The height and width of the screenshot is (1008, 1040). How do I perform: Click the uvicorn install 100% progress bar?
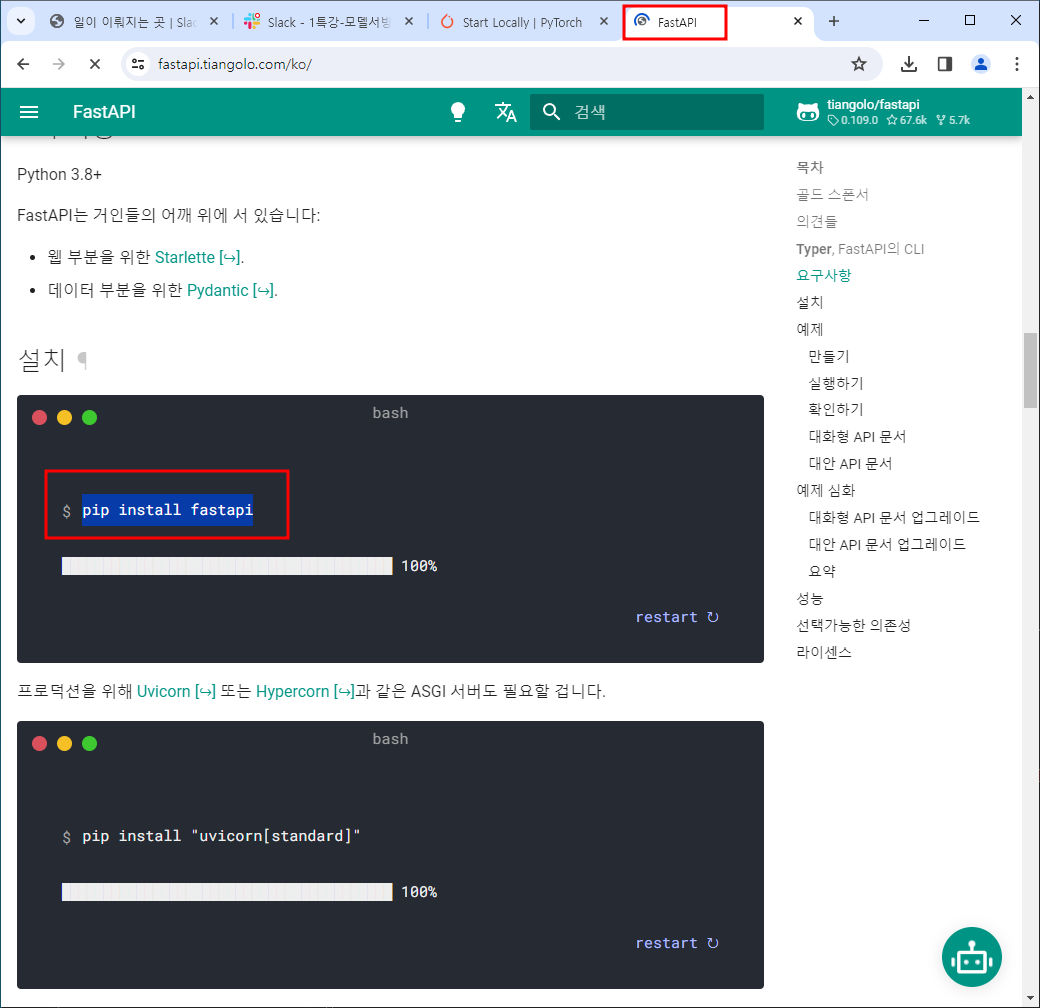227,893
